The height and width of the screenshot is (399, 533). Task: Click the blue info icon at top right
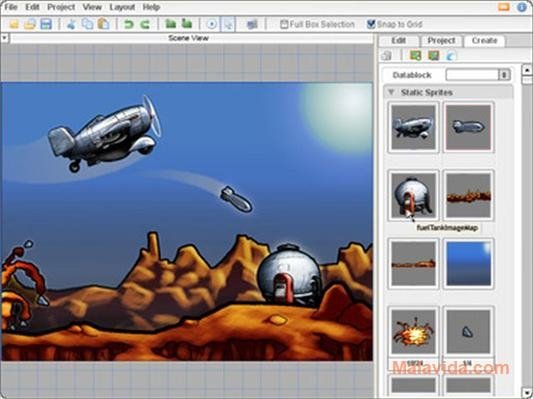[522, 7]
